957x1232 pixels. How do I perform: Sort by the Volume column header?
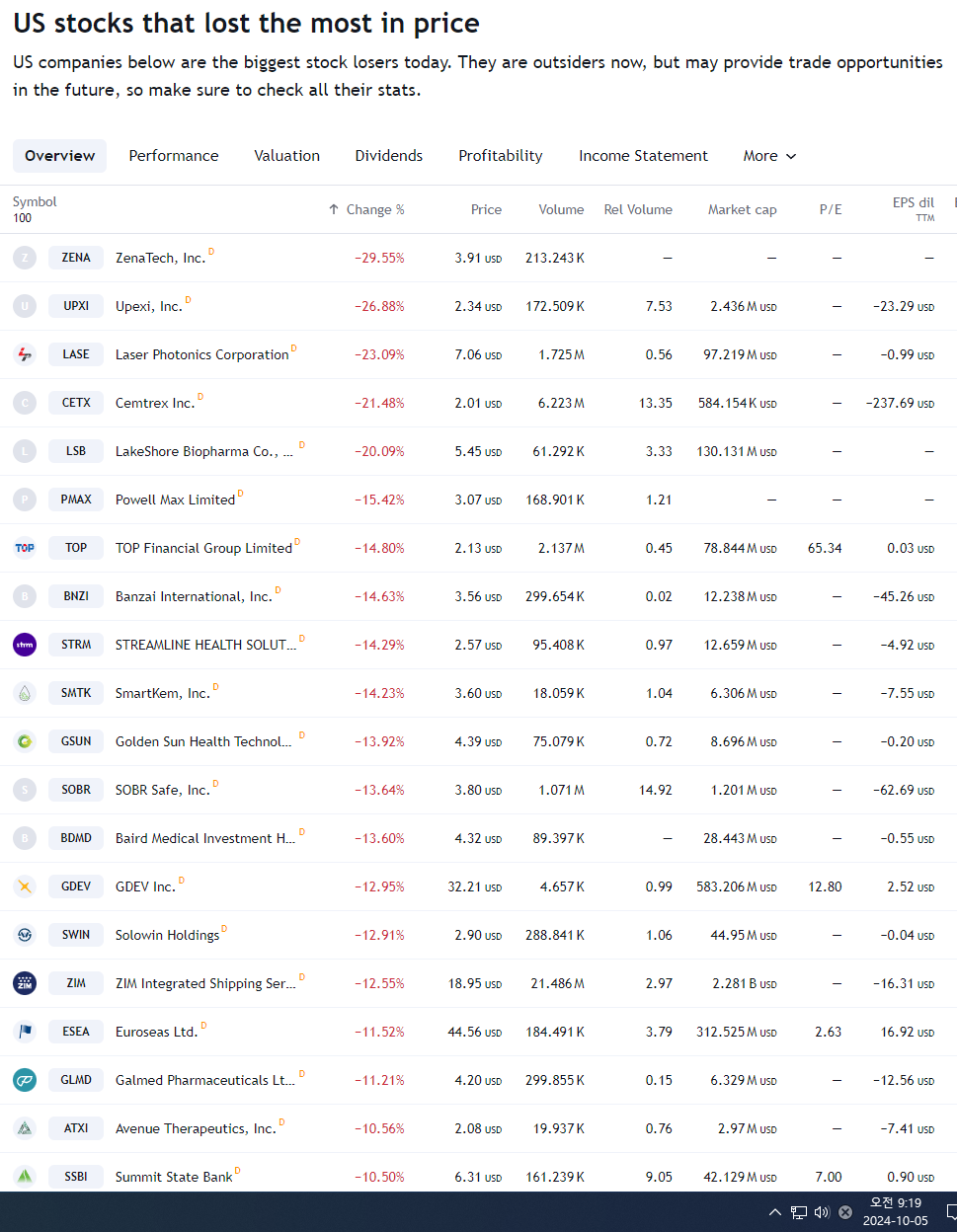pos(561,209)
